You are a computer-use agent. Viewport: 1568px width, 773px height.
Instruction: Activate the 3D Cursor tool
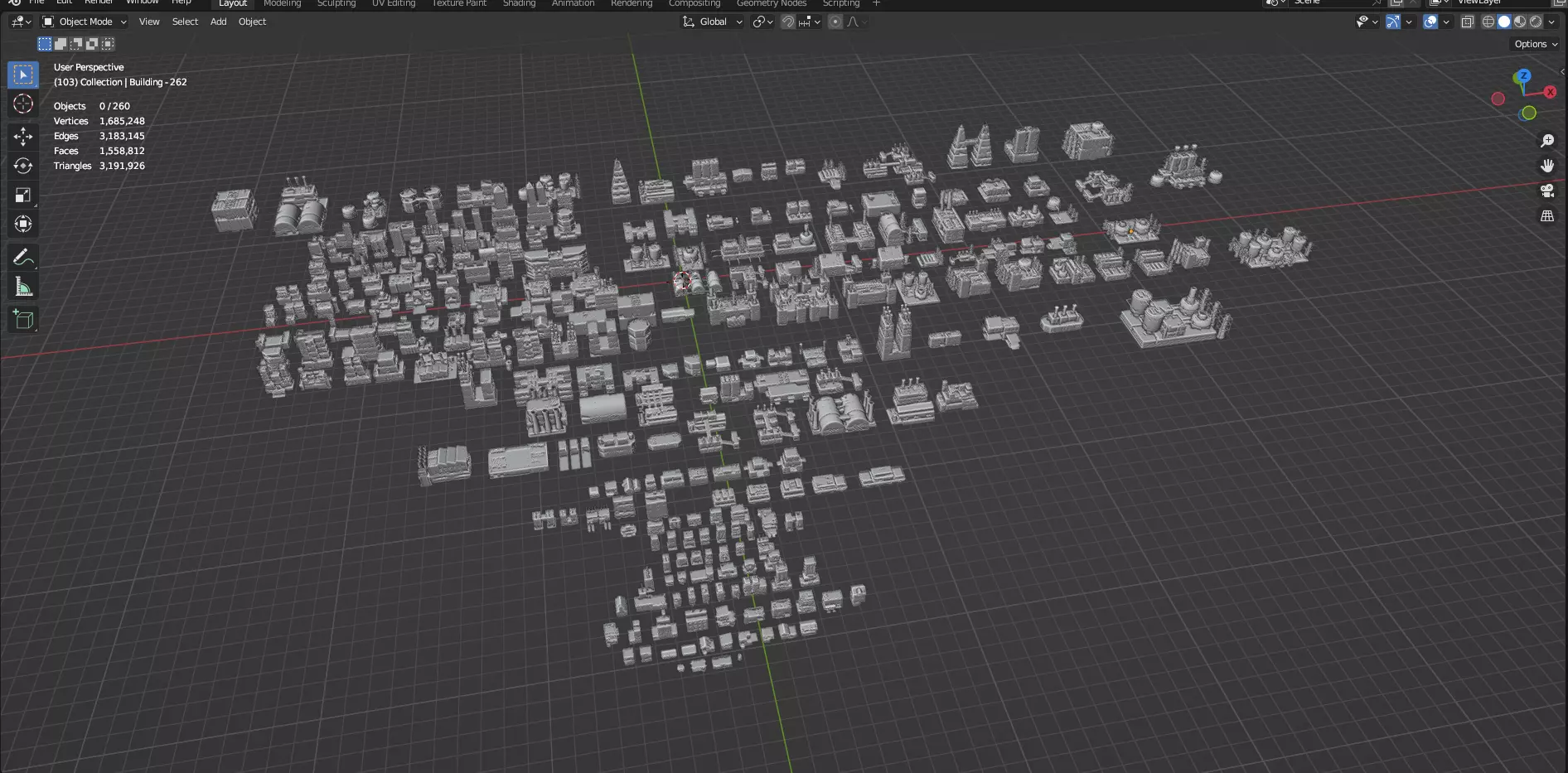coord(23,104)
